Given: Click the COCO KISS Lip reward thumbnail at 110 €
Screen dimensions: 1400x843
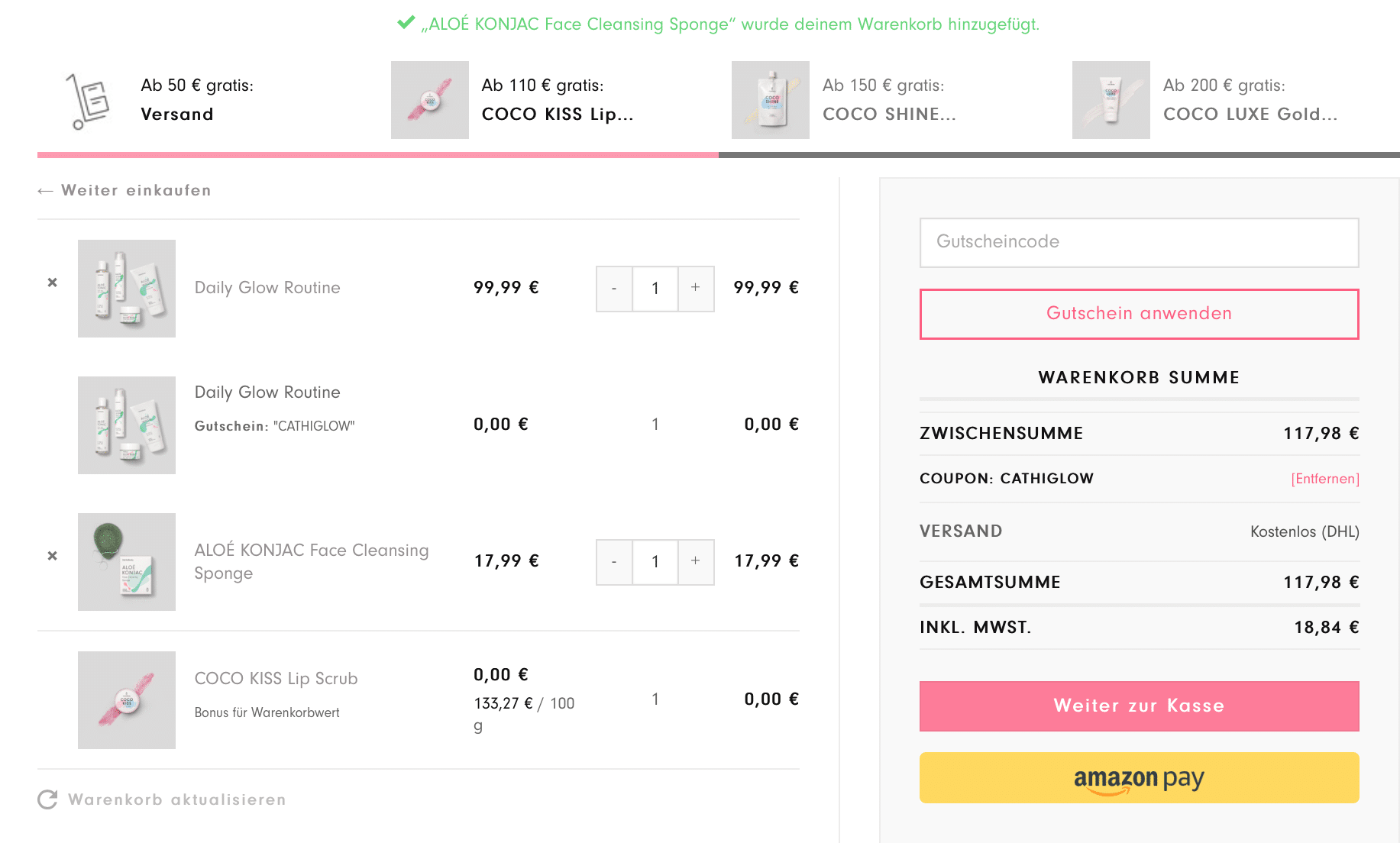Looking at the screenshot, I should (430, 100).
